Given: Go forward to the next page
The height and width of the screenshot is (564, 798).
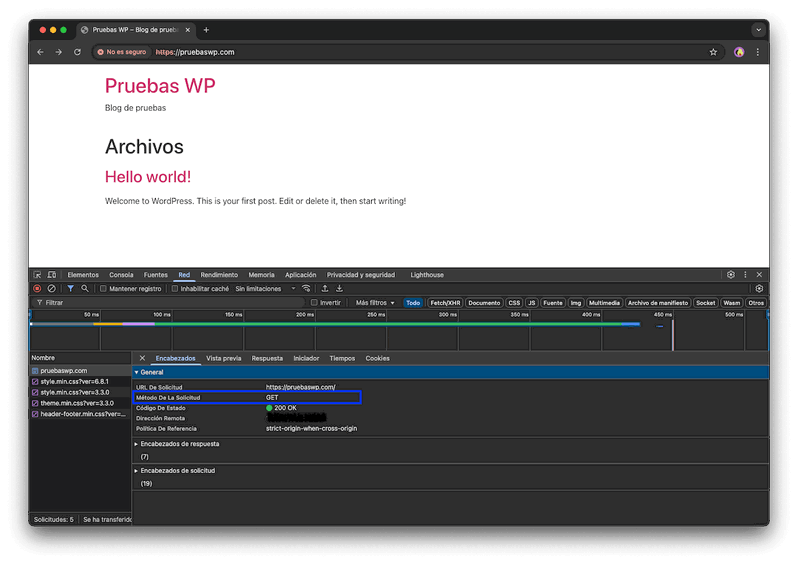Looking at the screenshot, I should coord(59,52).
